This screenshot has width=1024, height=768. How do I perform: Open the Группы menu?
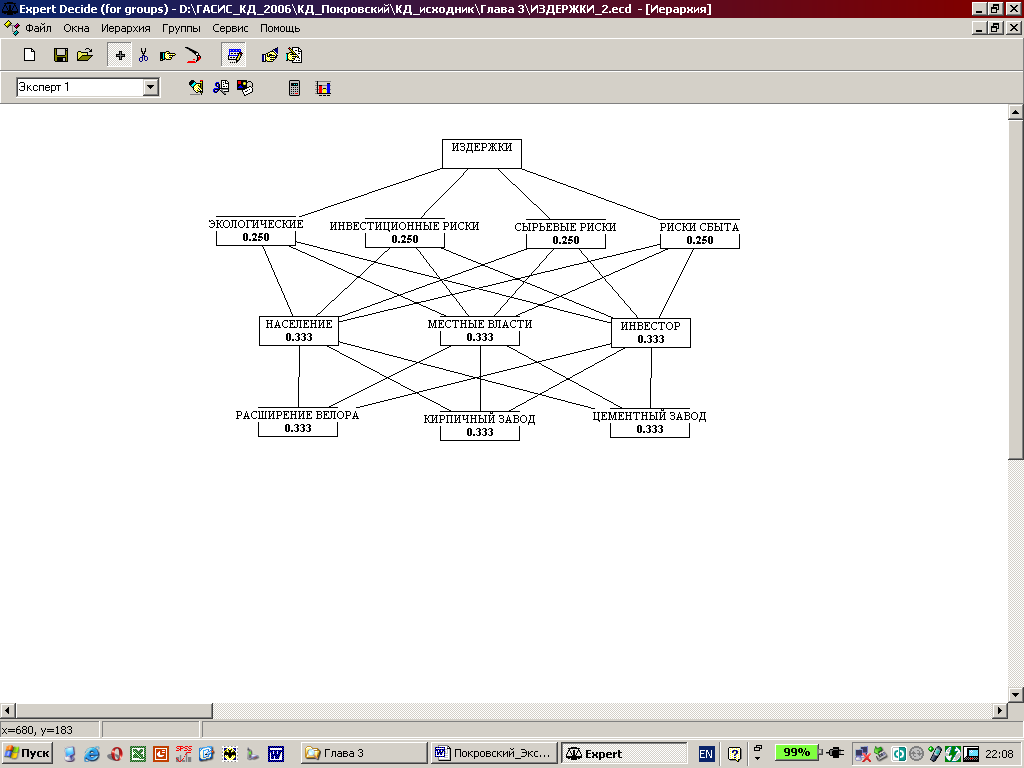181,28
